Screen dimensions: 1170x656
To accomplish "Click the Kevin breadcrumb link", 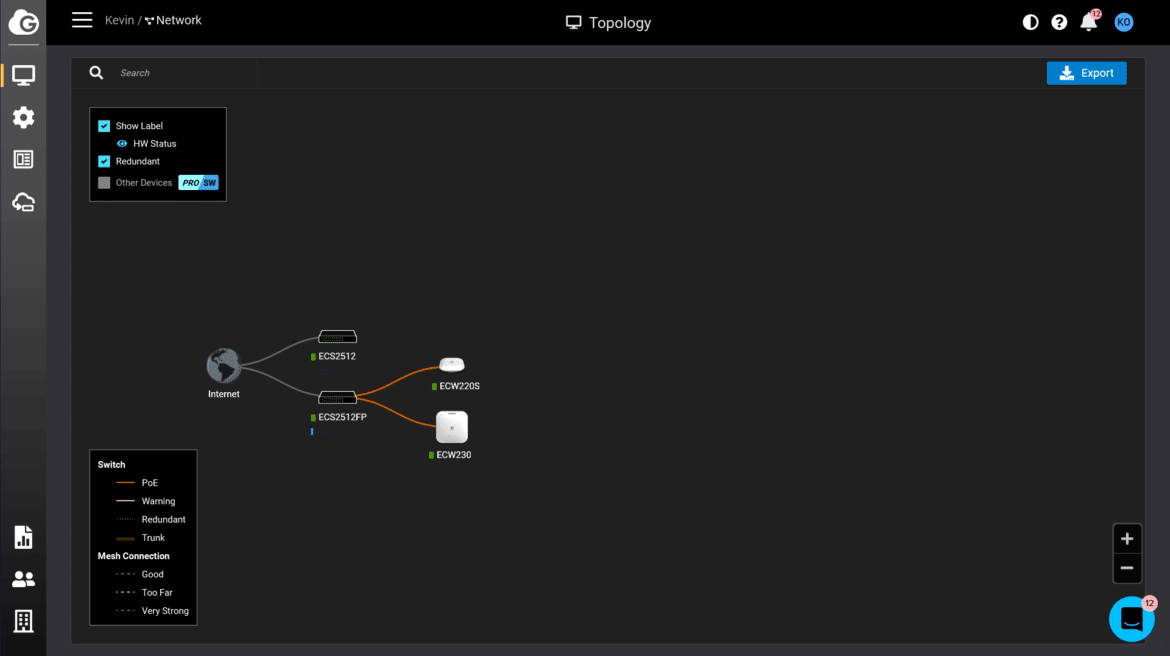I will pyautogui.click(x=119, y=20).
